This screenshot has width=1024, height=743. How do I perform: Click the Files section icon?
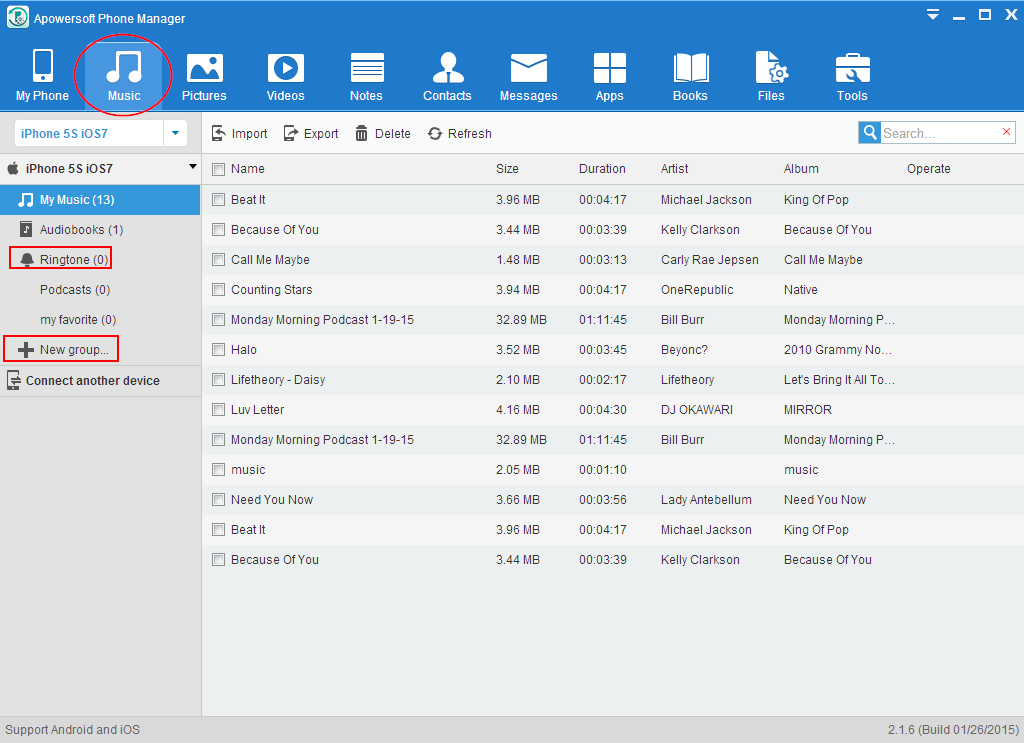pyautogui.click(x=771, y=76)
